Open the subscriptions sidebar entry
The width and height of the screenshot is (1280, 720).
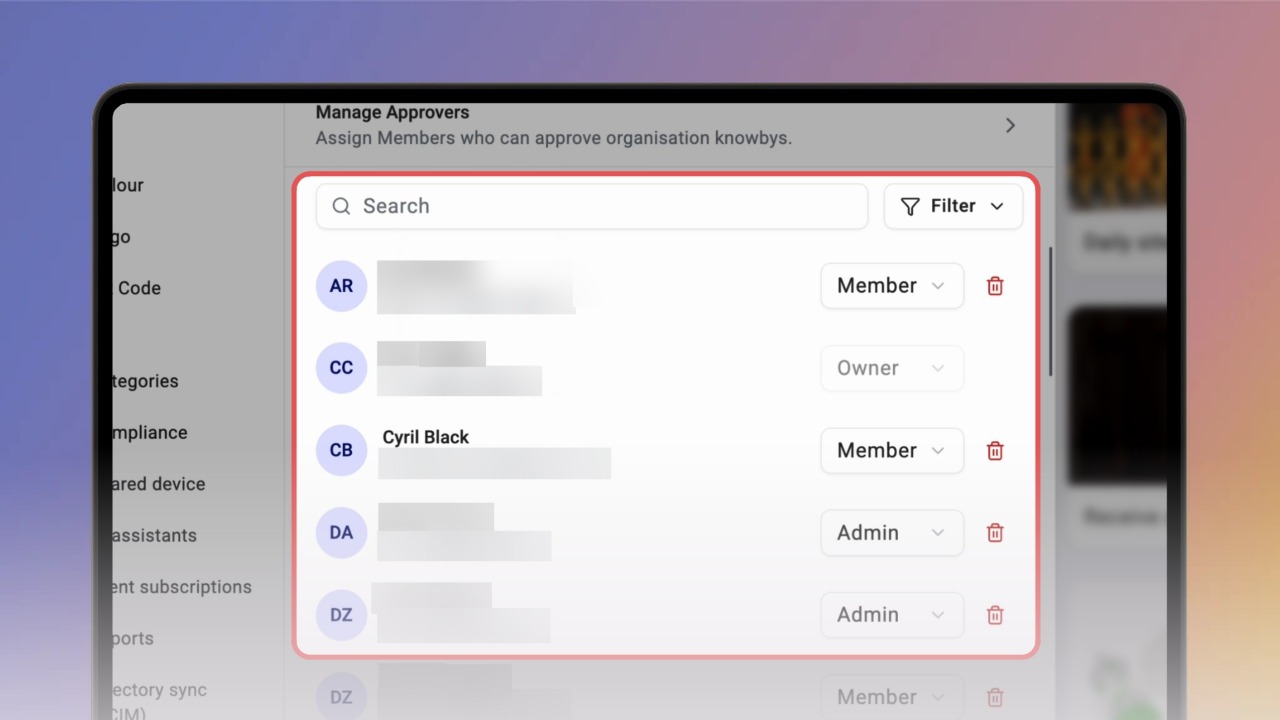pos(182,587)
